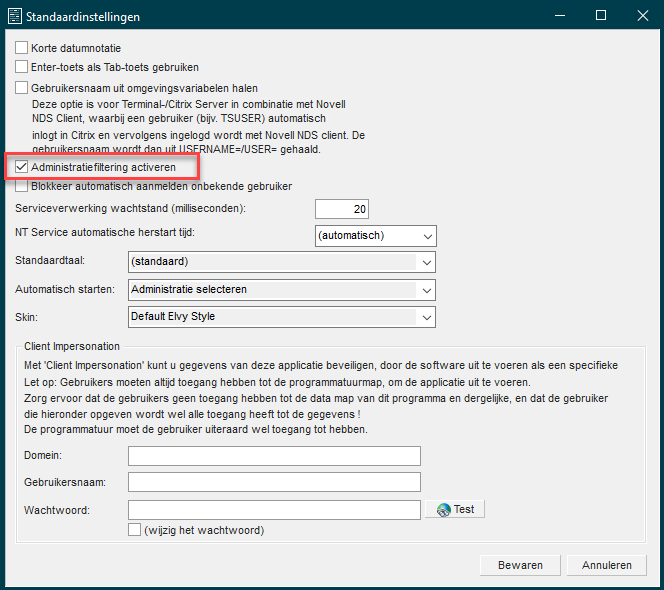Screen dimensions: 664x590
Task: Tick the wijzig het wachtwoord checkbox
Action: [x=135, y=530]
